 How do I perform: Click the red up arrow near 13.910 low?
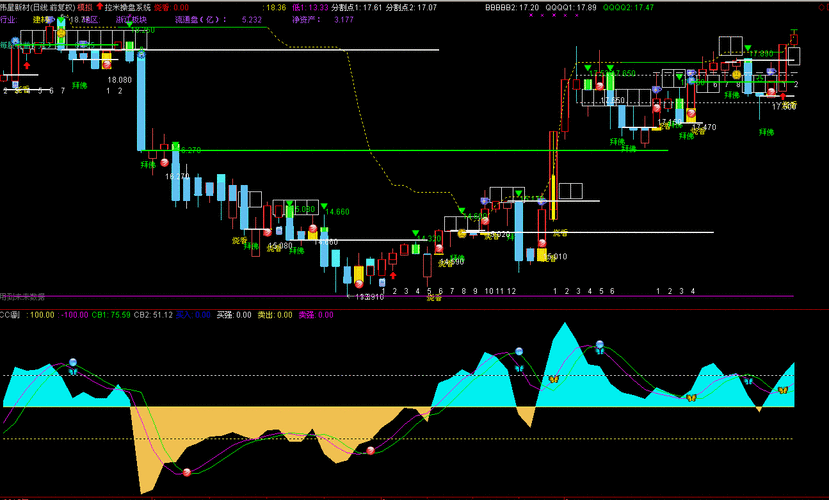click(x=392, y=274)
